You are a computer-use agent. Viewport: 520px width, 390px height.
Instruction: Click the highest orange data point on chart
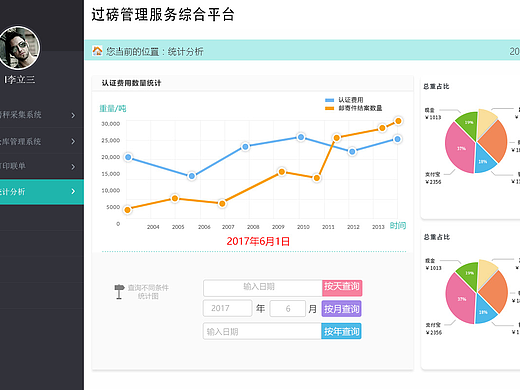click(398, 121)
